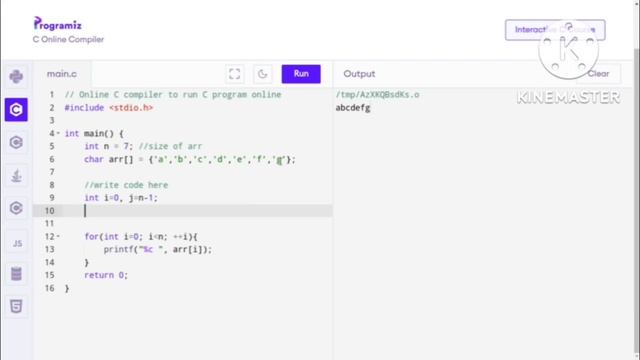Clear the output panel
The height and width of the screenshot is (360, 640).
[598, 74]
